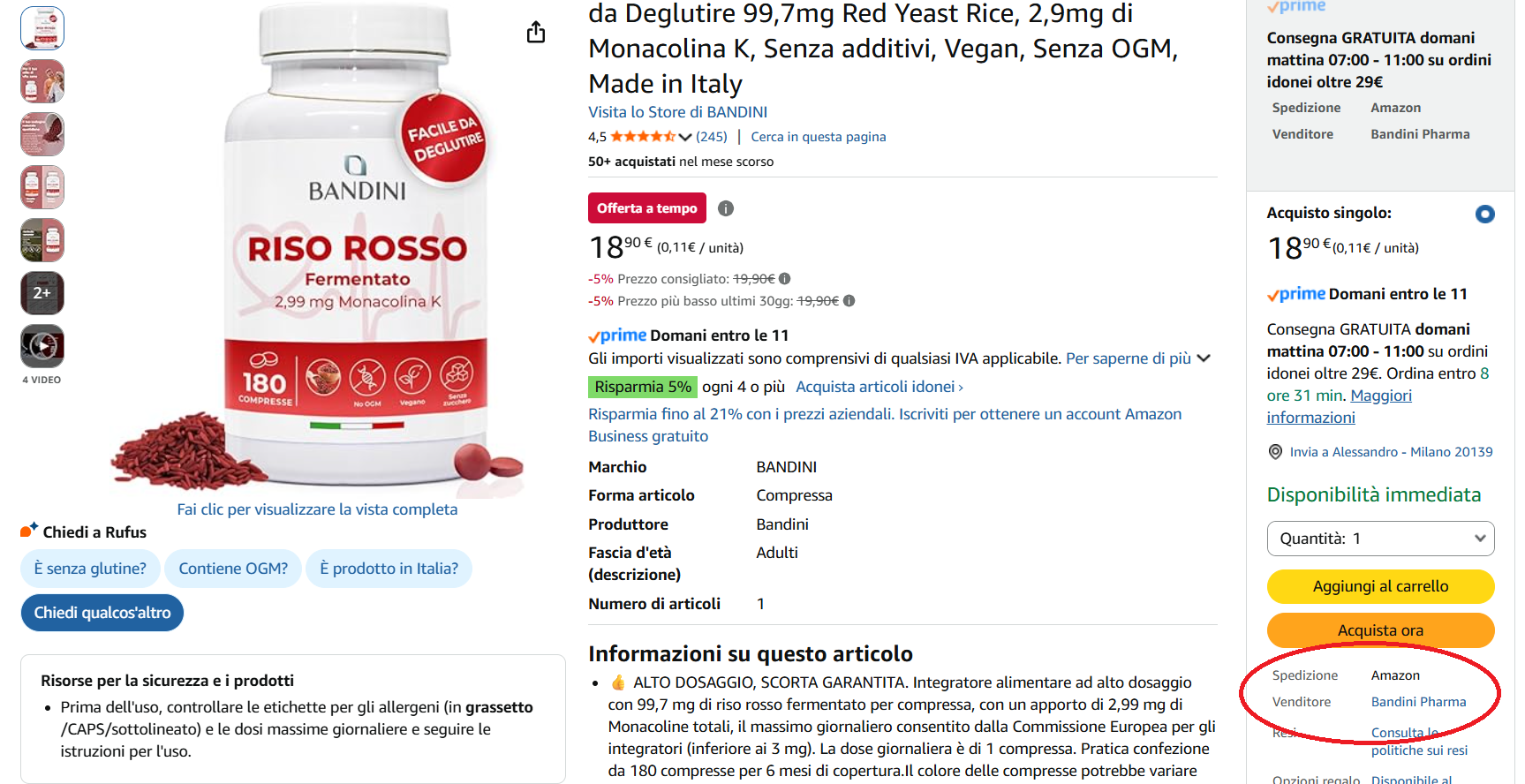1525x784 pixels.
Task: Click the share icon above product image
Action: tap(536, 33)
